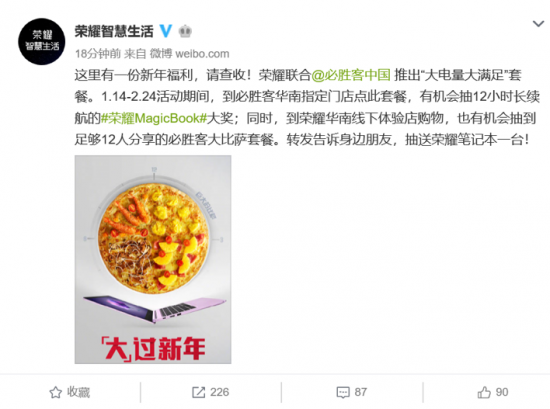Toggle the thumbs-up like icon

click(484, 392)
